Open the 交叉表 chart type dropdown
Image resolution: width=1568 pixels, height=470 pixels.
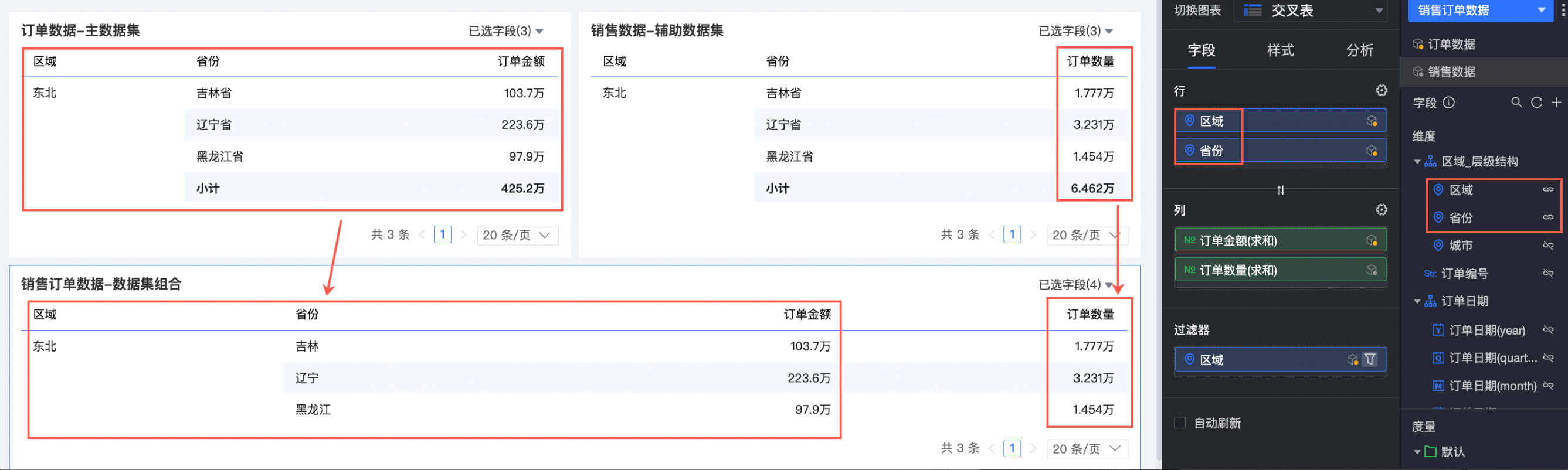click(x=1379, y=11)
